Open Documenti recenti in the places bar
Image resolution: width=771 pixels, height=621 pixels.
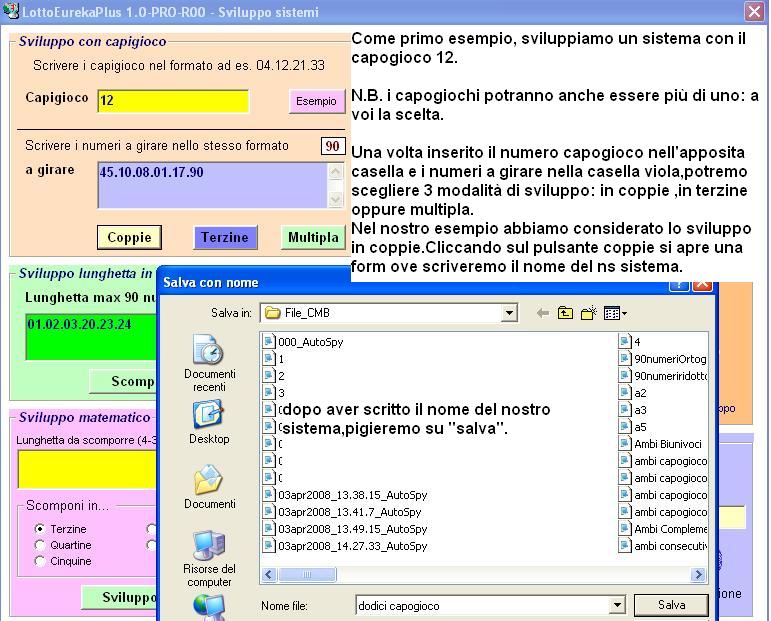click(x=209, y=363)
